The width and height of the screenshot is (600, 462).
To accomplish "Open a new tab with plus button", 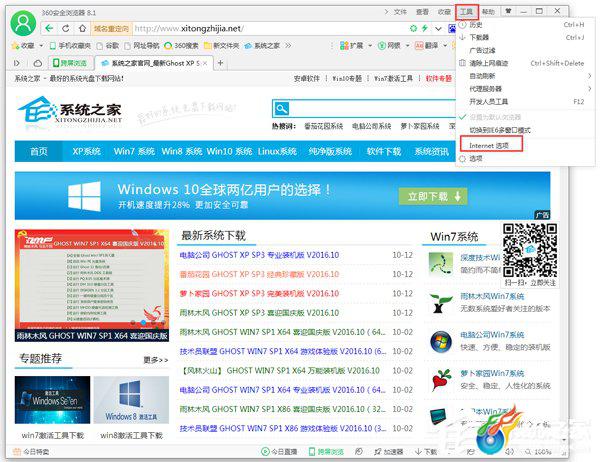I will tap(220, 63).
